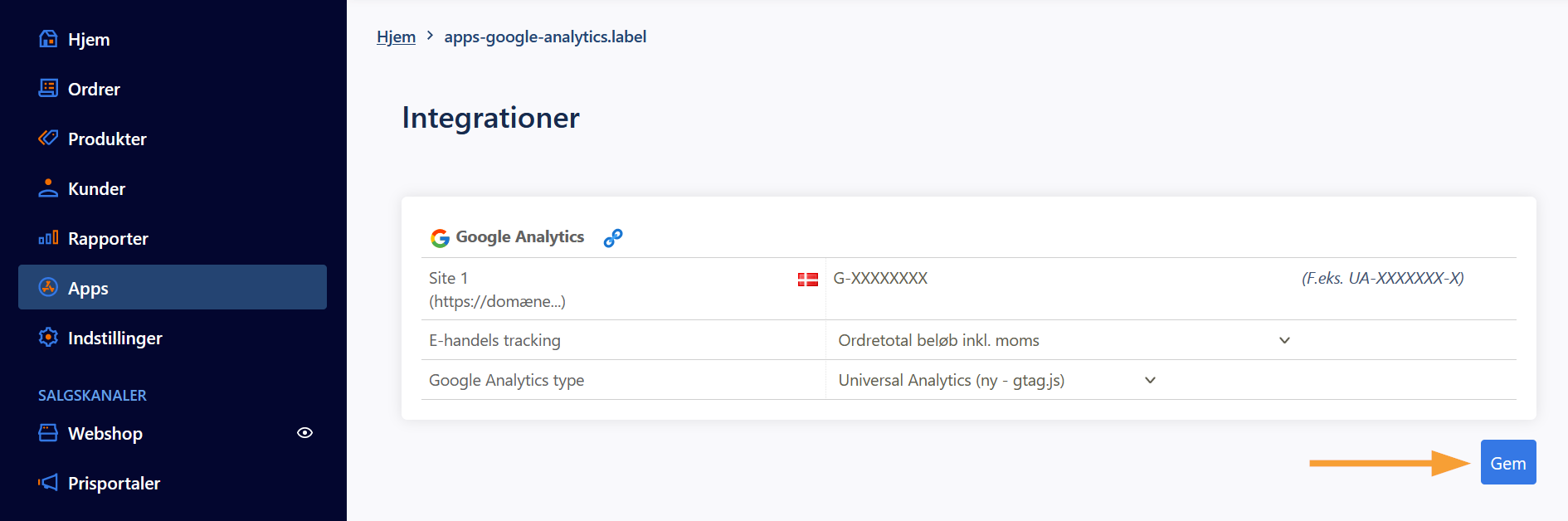This screenshot has height=521, width=1568.
Task: Open Rapporter in the sidebar menu
Action: click(x=173, y=238)
